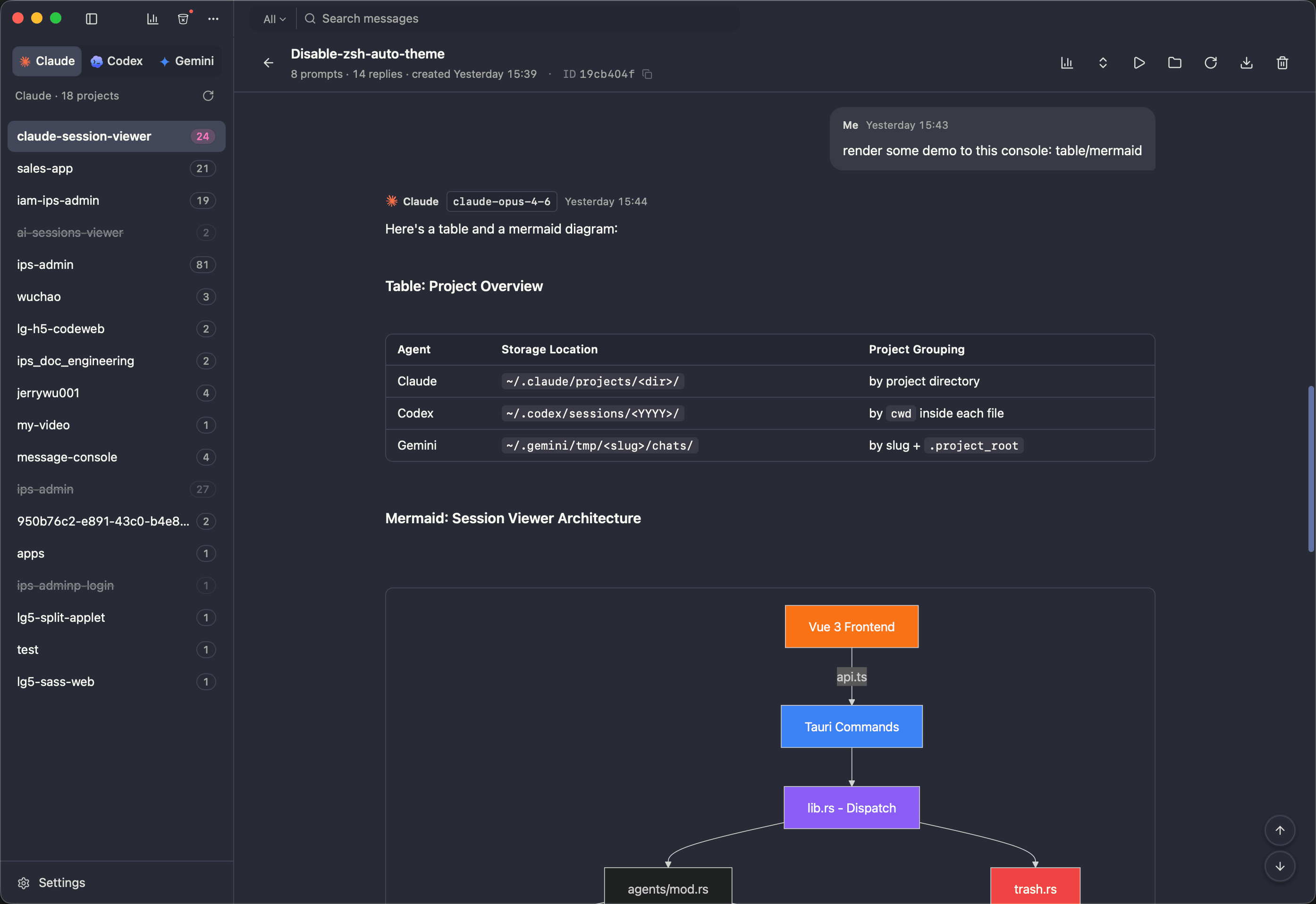Click the 24 badge on claude-session-viewer
The height and width of the screenshot is (904, 1316).
[203, 136]
